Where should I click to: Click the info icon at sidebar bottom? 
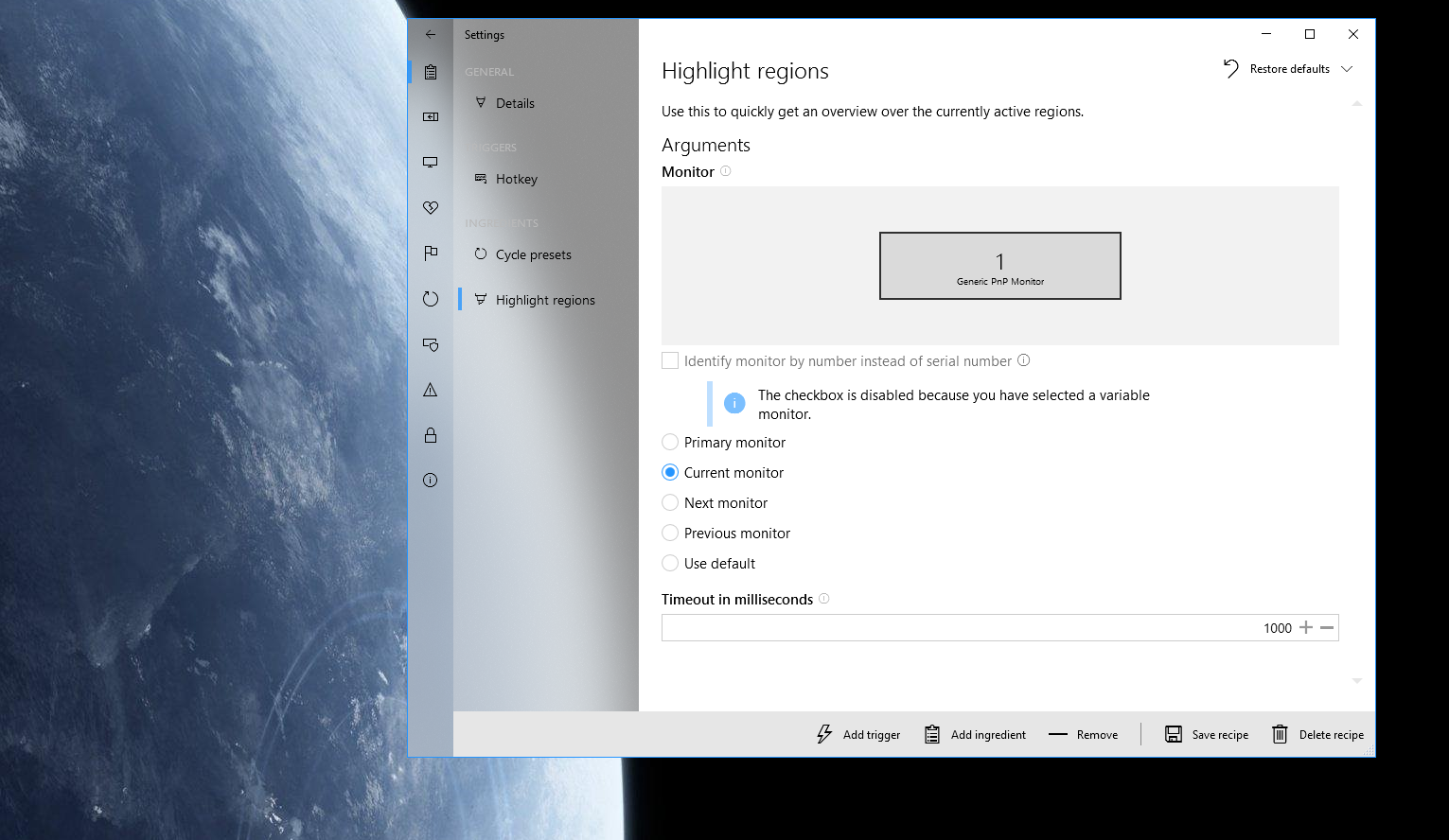coord(431,480)
